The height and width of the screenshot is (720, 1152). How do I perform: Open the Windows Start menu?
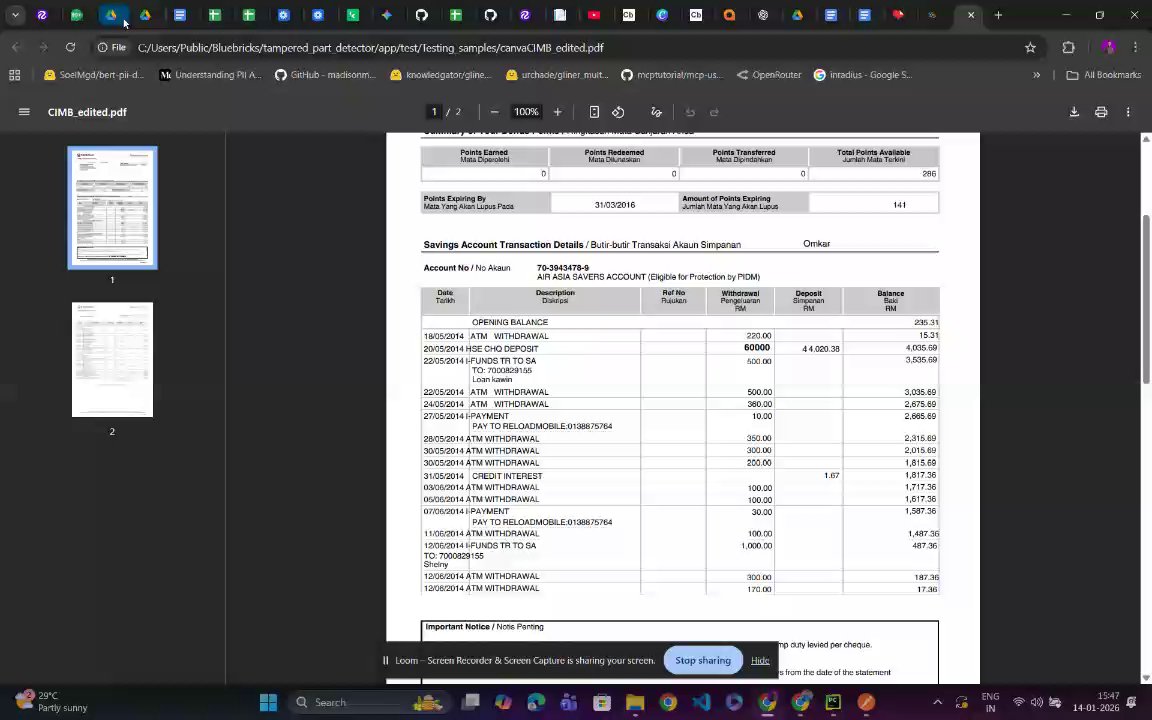pos(268,702)
